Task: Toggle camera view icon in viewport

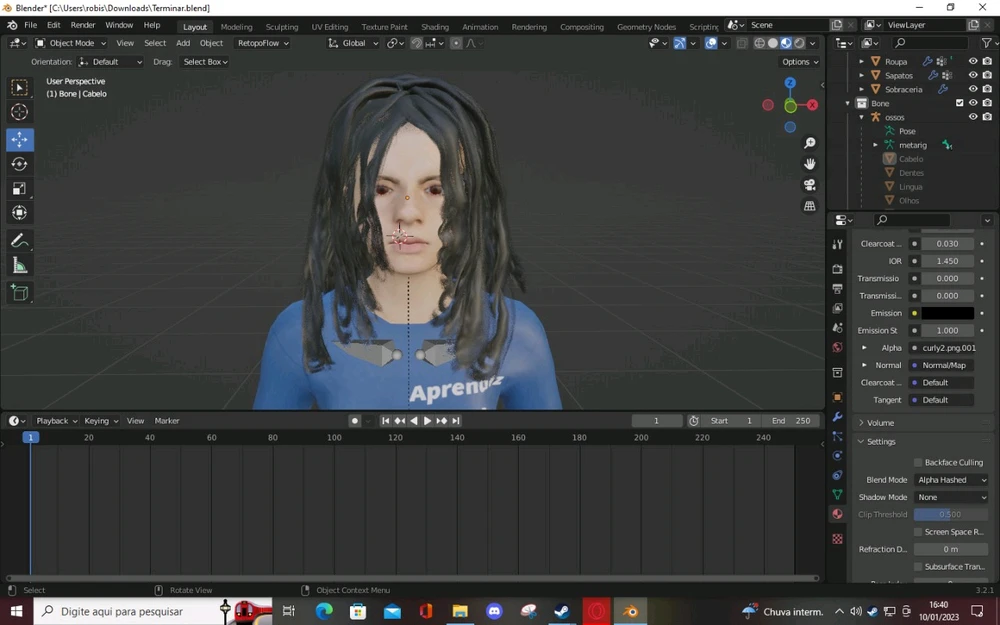Action: [809, 185]
